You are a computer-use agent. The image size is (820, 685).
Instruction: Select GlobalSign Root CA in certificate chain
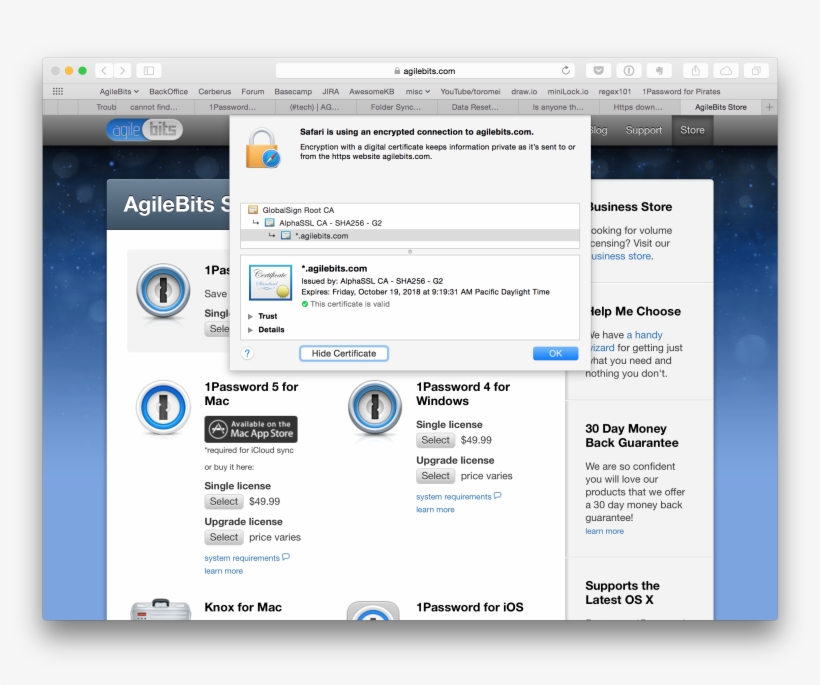pyautogui.click(x=297, y=210)
